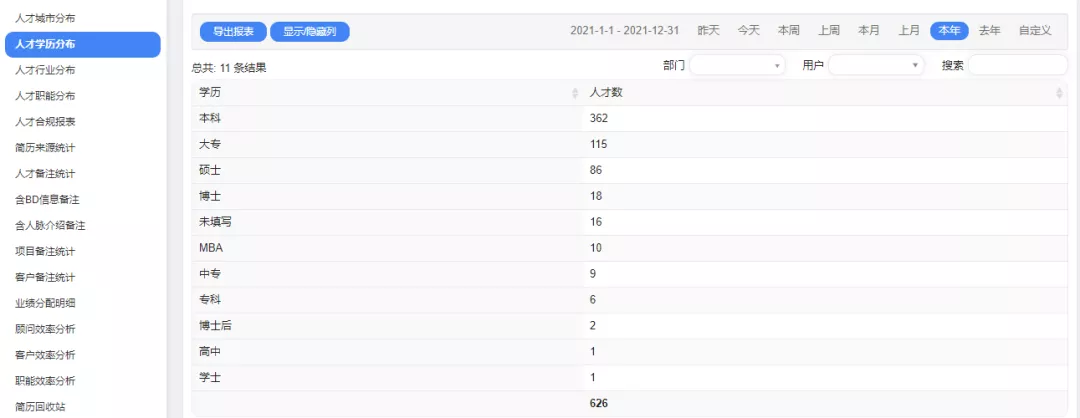Choose the 本年 date range
1080x418 pixels.
pos(949,31)
